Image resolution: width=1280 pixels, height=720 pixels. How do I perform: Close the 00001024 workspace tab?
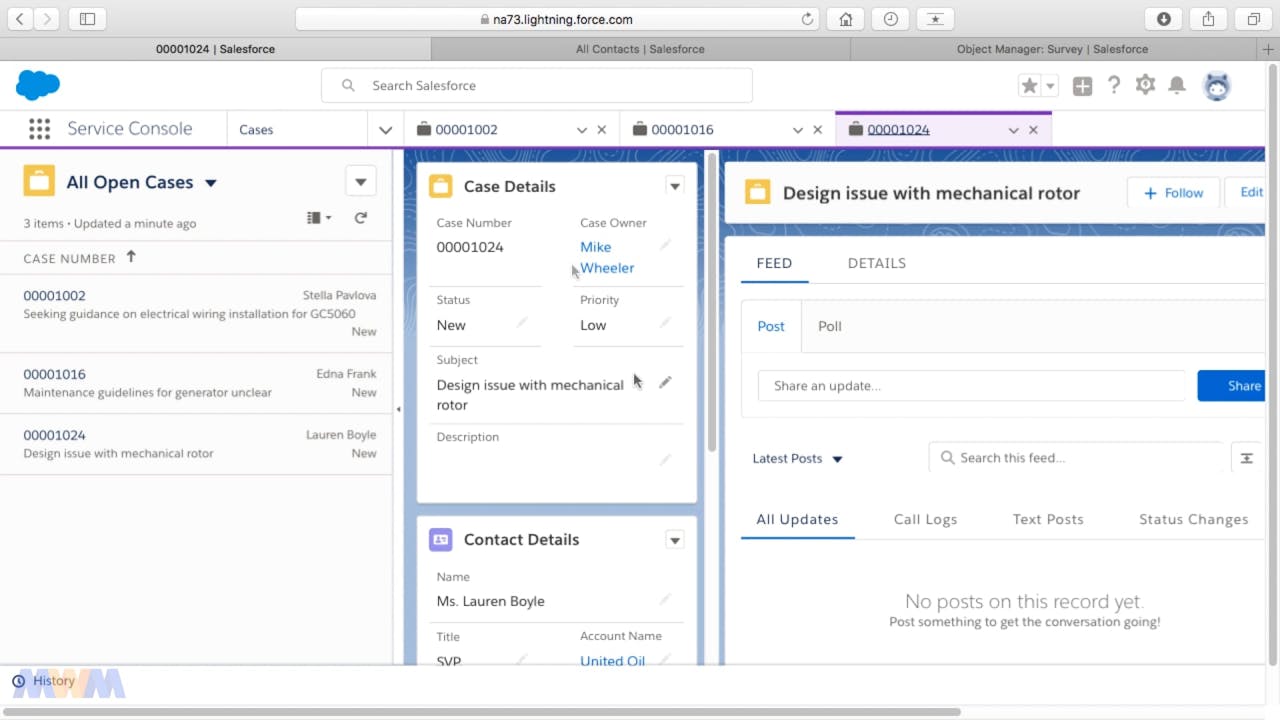pyautogui.click(x=1033, y=130)
